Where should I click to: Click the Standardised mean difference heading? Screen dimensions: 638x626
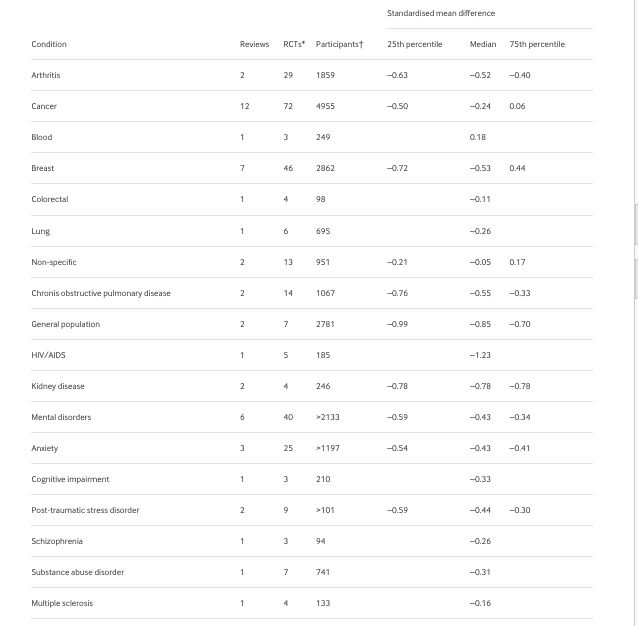coord(441,13)
